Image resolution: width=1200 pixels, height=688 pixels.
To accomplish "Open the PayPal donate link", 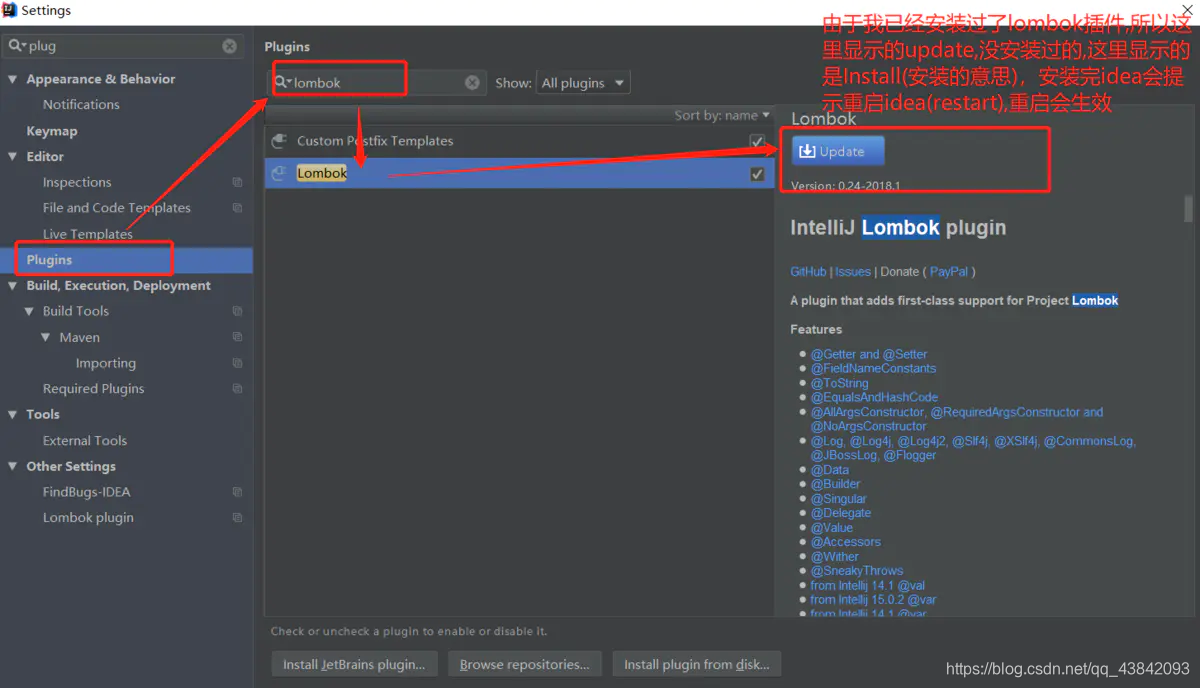I will tap(949, 272).
